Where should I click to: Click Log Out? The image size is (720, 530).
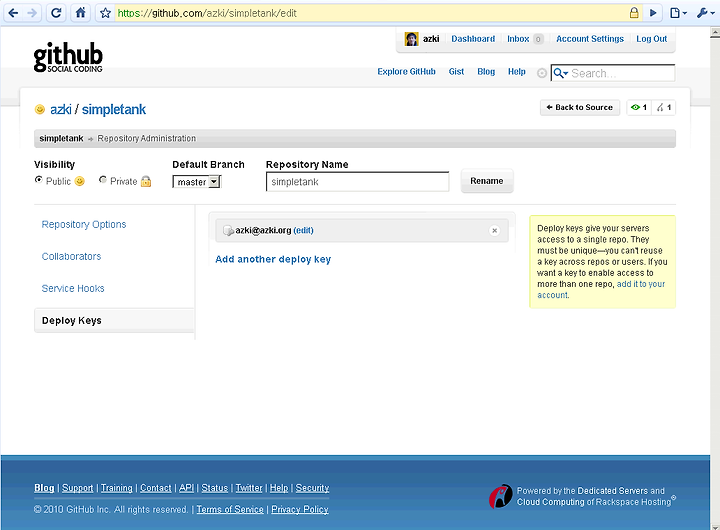651,39
